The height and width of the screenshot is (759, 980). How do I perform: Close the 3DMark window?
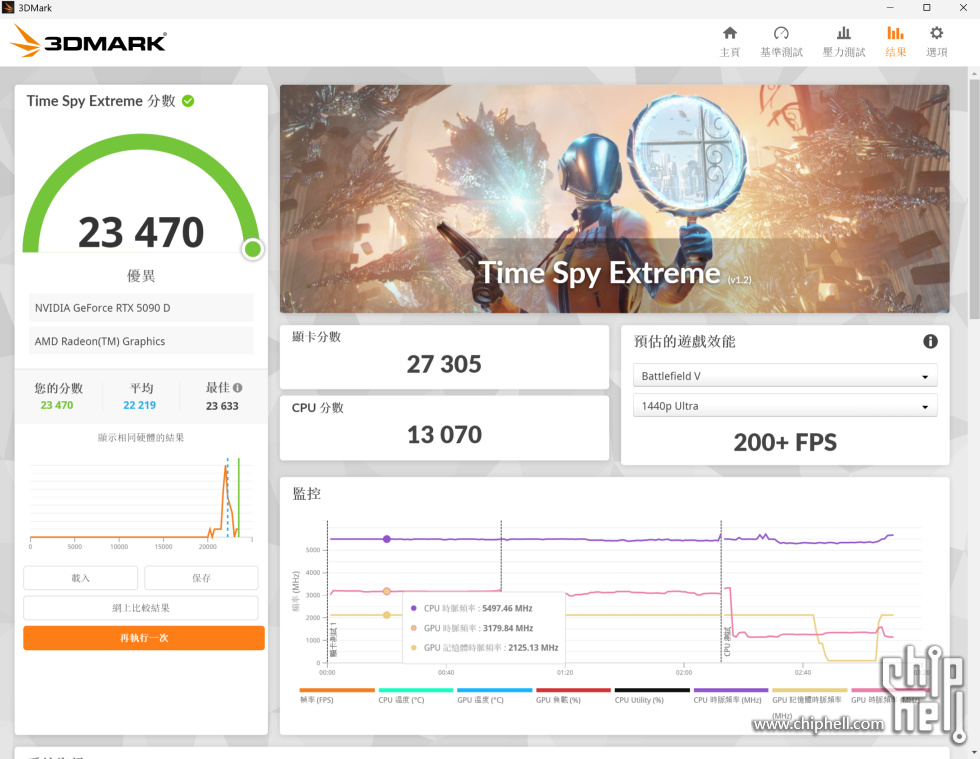coord(962,8)
